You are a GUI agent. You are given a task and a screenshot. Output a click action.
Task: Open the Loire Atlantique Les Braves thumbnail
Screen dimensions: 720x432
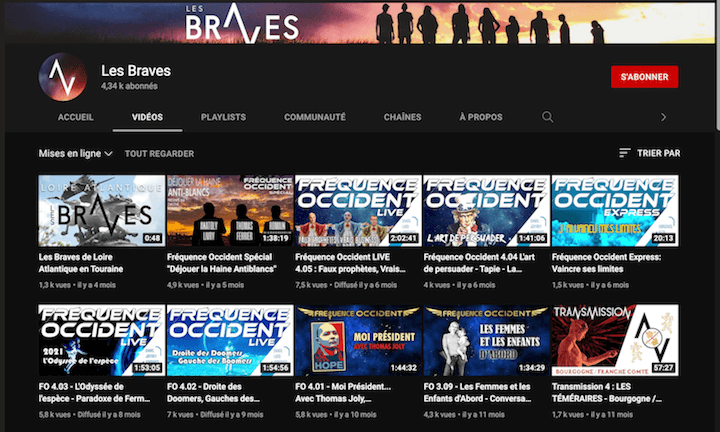tap(101, 210)
